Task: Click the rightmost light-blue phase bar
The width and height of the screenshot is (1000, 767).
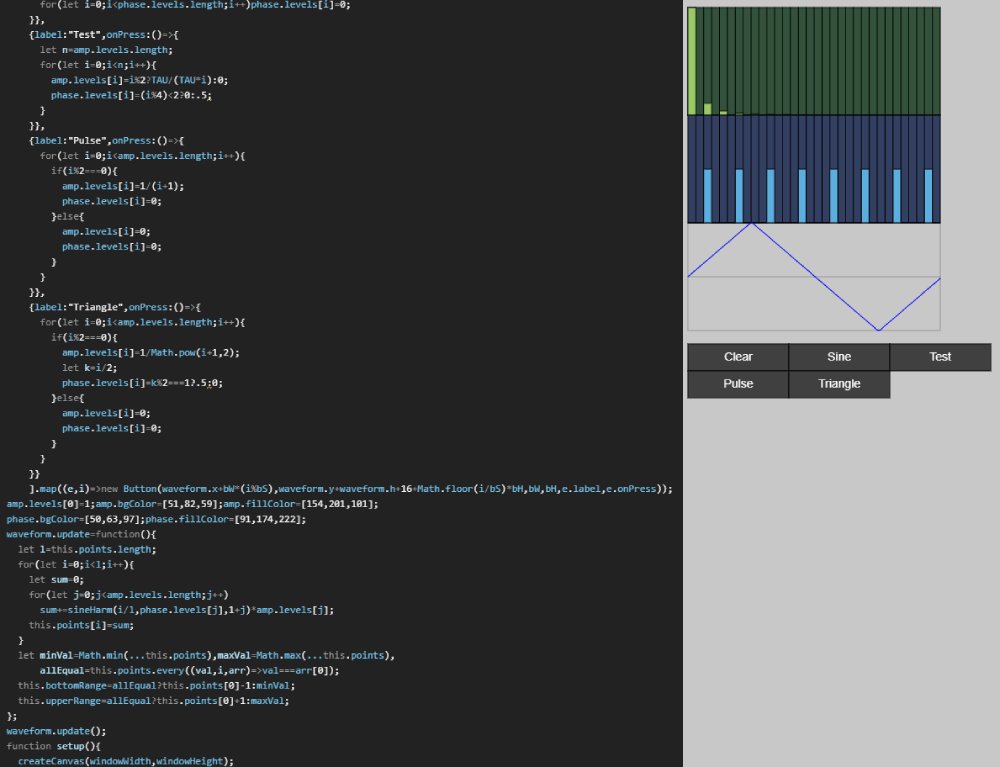Action: pos(928,195)
